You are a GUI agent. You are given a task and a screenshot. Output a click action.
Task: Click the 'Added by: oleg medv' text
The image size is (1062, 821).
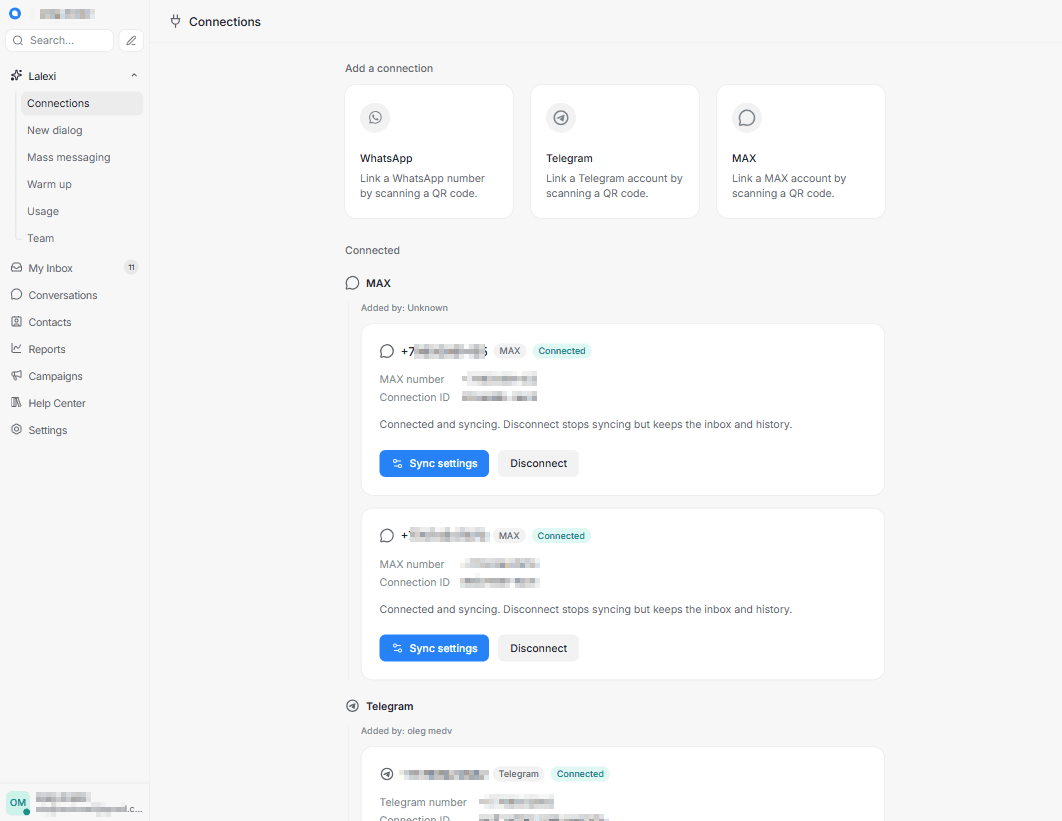point(406,731)
